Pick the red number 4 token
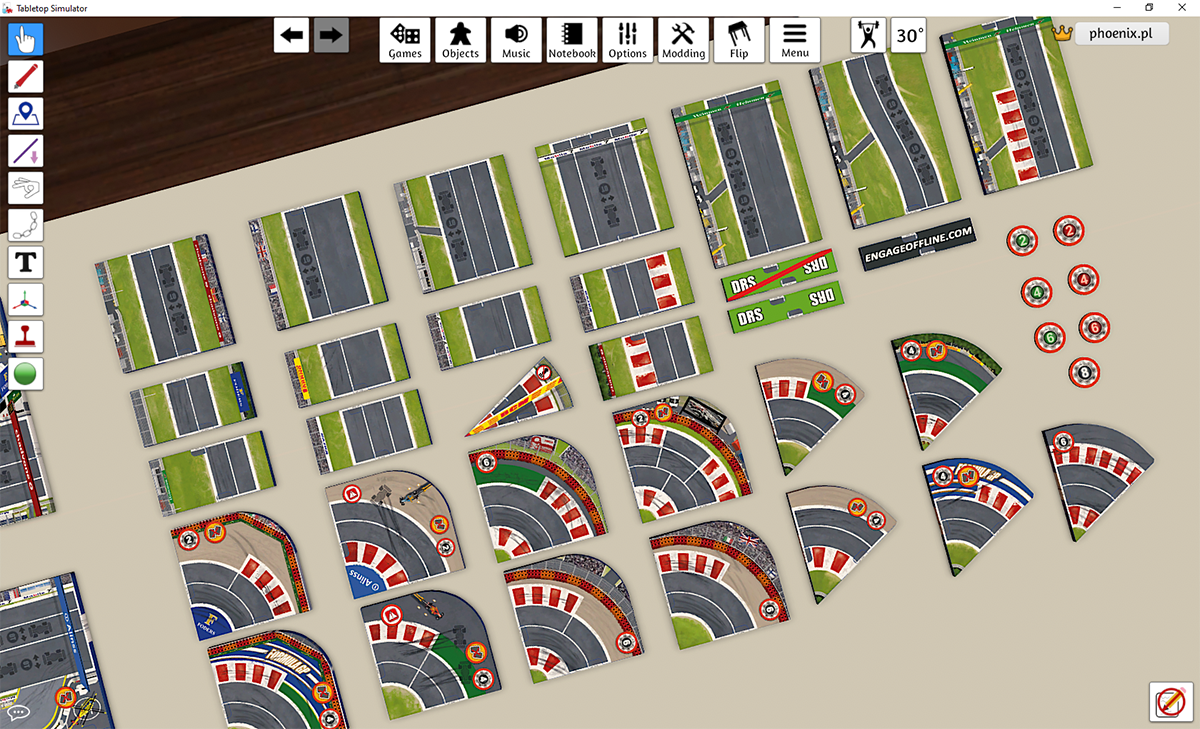The height and width of the screenshot is (729, 1200). [1084, 279]
